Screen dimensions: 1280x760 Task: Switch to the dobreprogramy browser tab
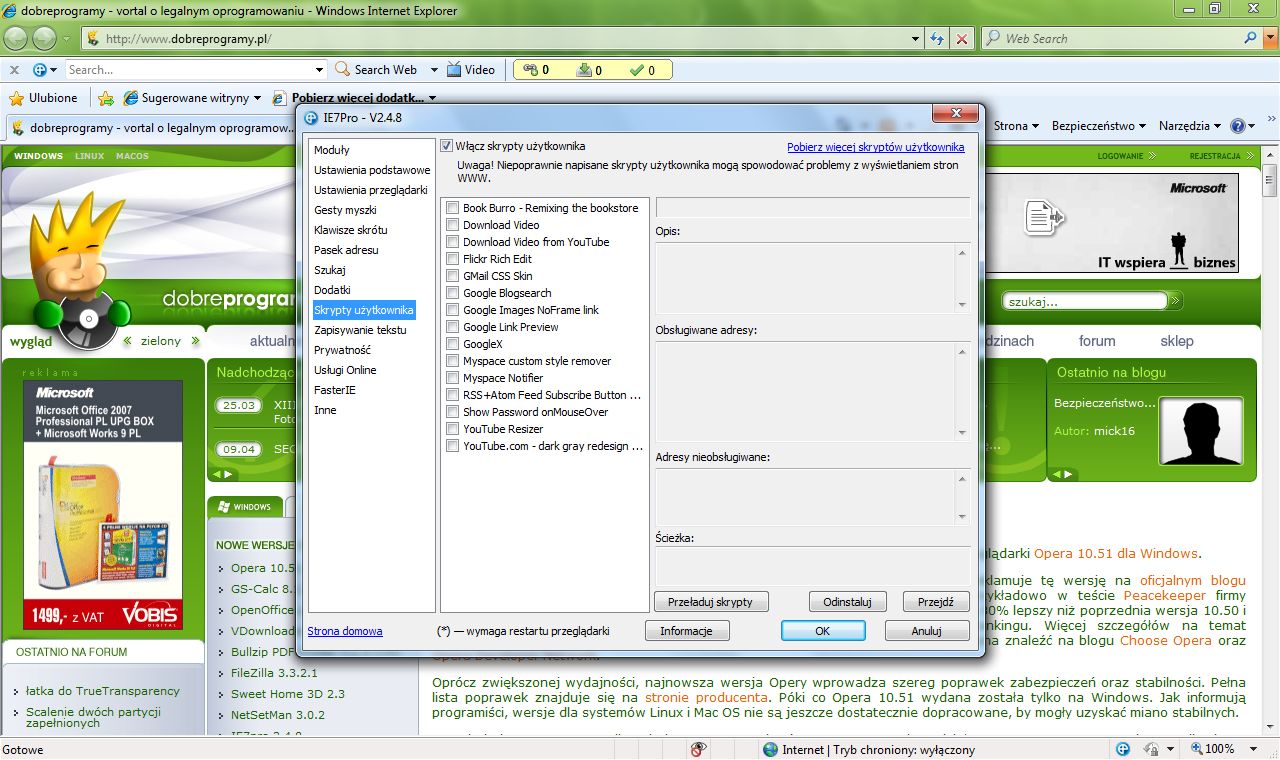[150, 128]
